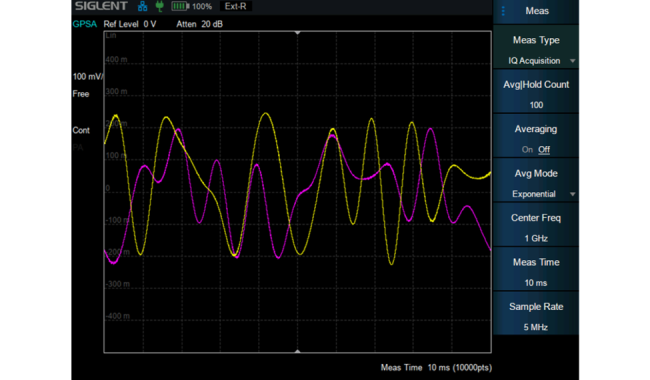
Task: Select the GPSA mode label
Action: coord(85,24)
